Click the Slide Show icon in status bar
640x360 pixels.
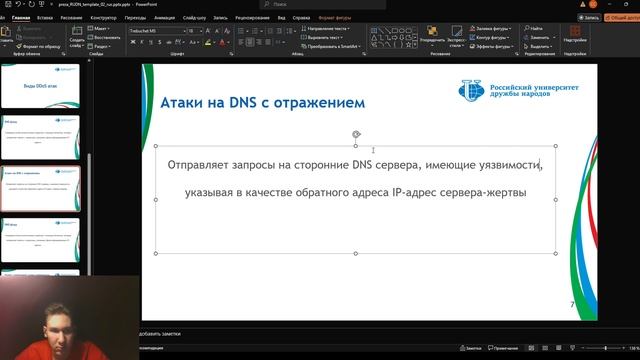(x=573, y=348)
